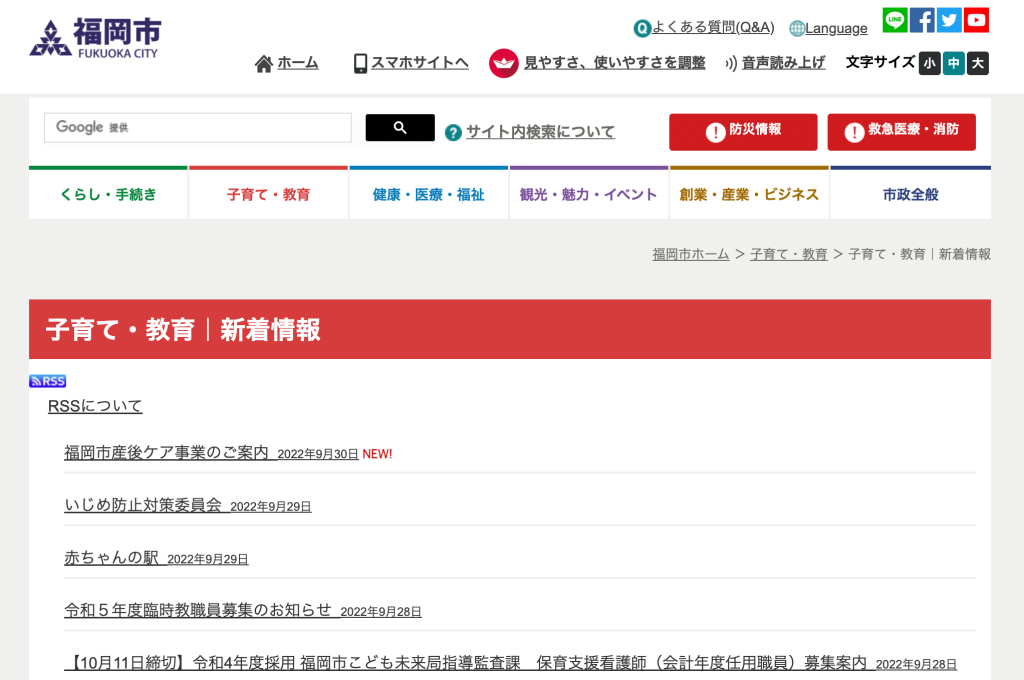Open the Twitter icon link

(x=949, y=20)
